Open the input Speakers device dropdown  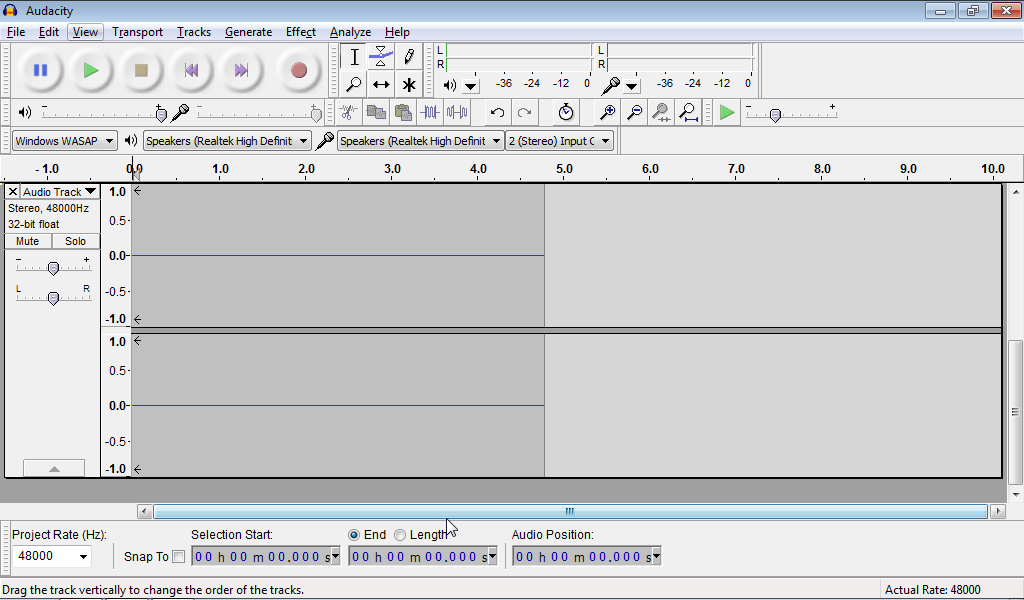pyautogui.click(x=421, y=141)
